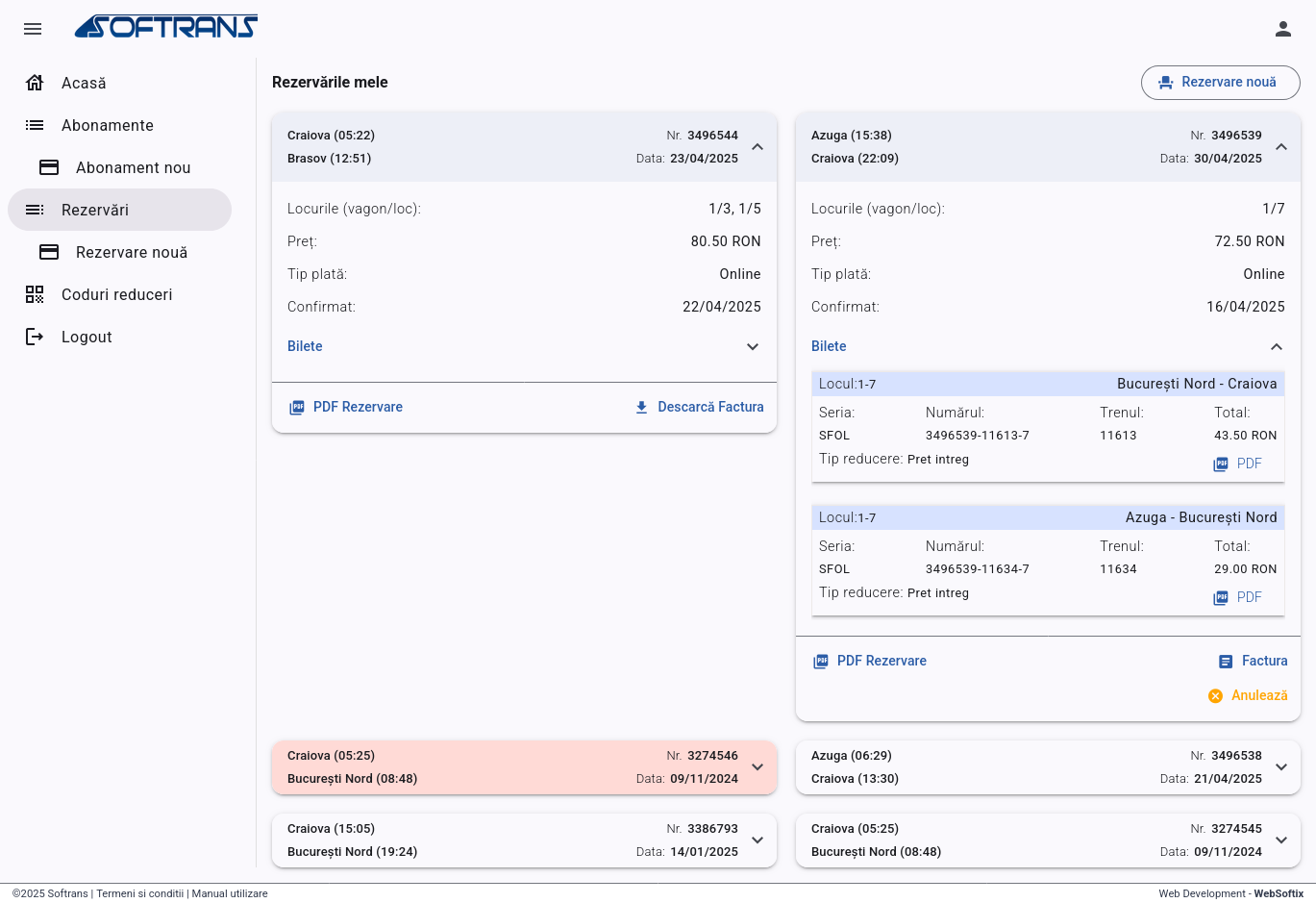Click the Rezervare nouă button top right
Image resolution: width=1316 pixels, height=903 pixels.
click(x=1221, y=82)
